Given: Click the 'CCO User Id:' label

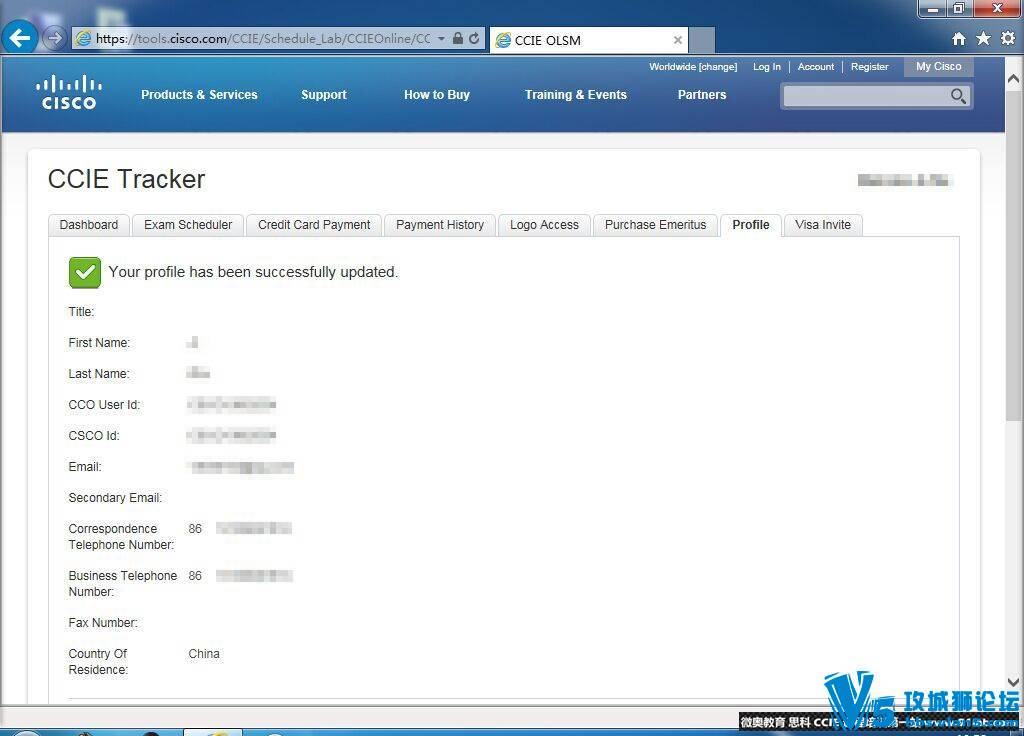Looking at the screenshot, I should tap(104, 405).
